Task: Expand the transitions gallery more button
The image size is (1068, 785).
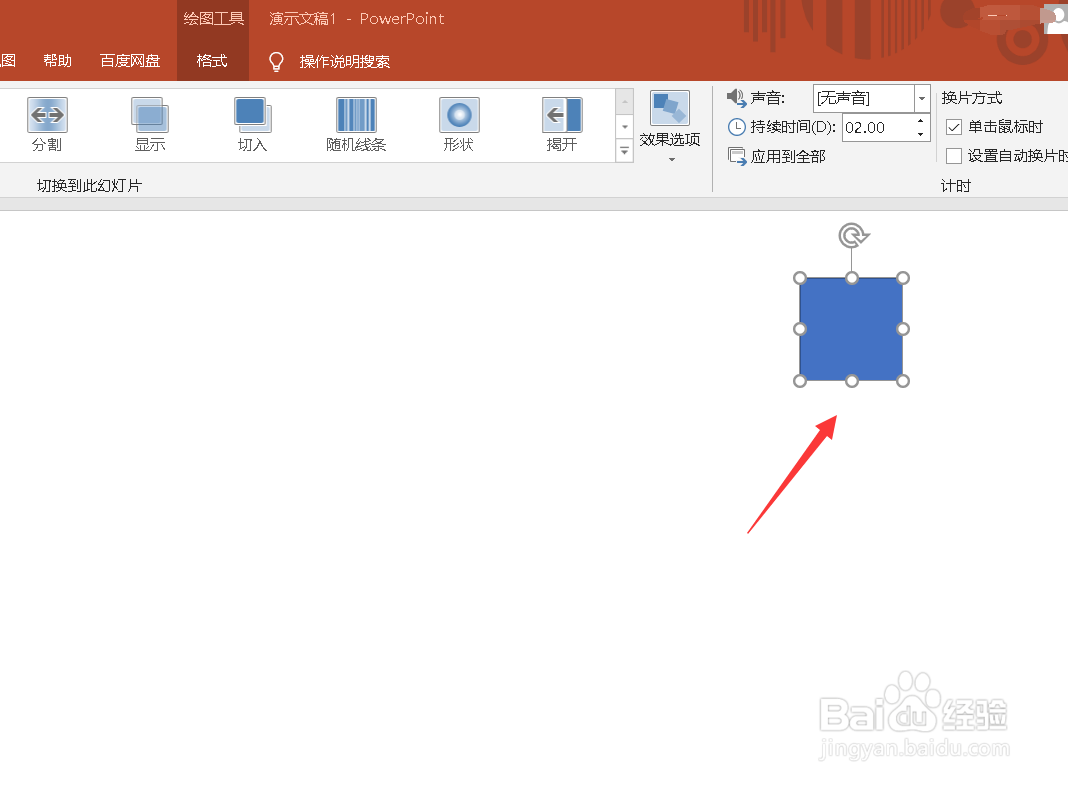Action: click(625, 150)
